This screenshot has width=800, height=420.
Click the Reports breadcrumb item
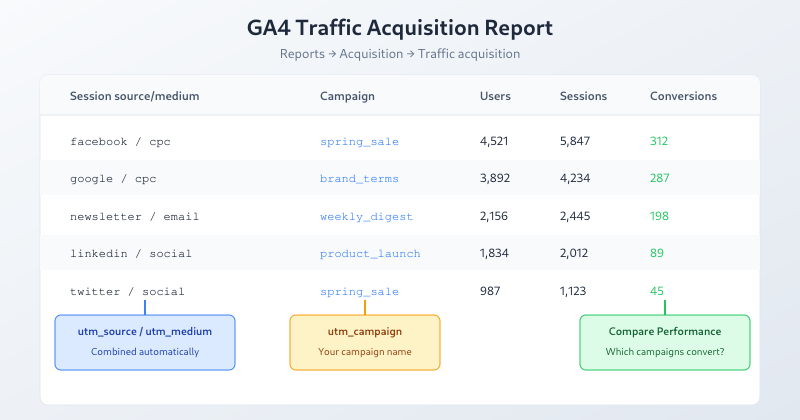pos(302,54)
